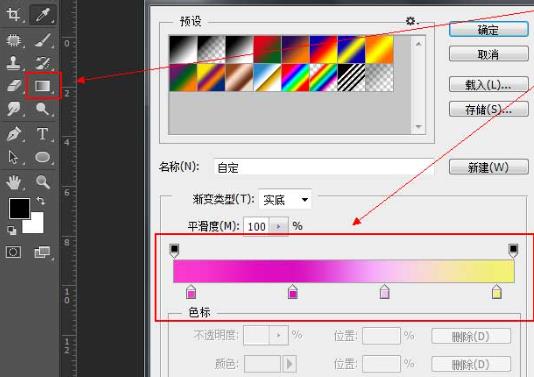Image resolution: width=534 pixels, height=377 pixels.
Task: Click the gradient preview bar
Action: click(x=344, y=271)
